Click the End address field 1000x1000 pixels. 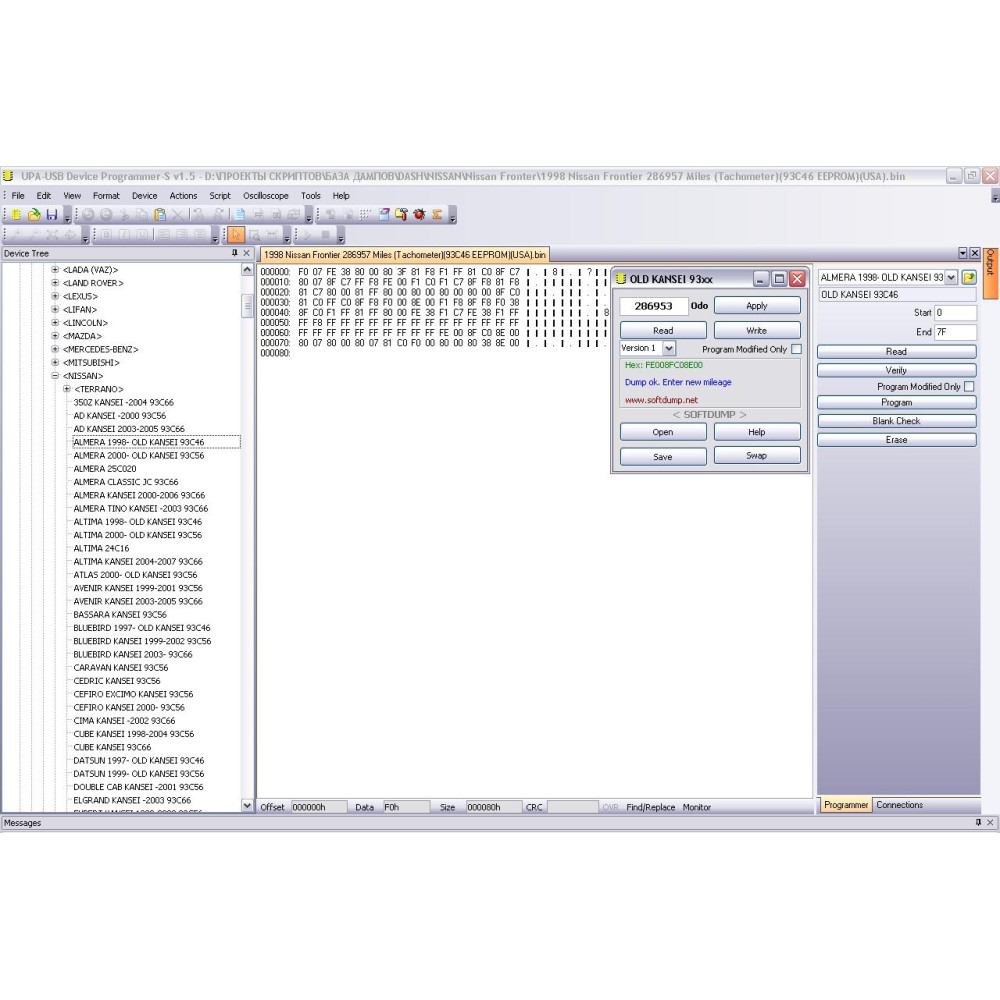tap(955, 332)
